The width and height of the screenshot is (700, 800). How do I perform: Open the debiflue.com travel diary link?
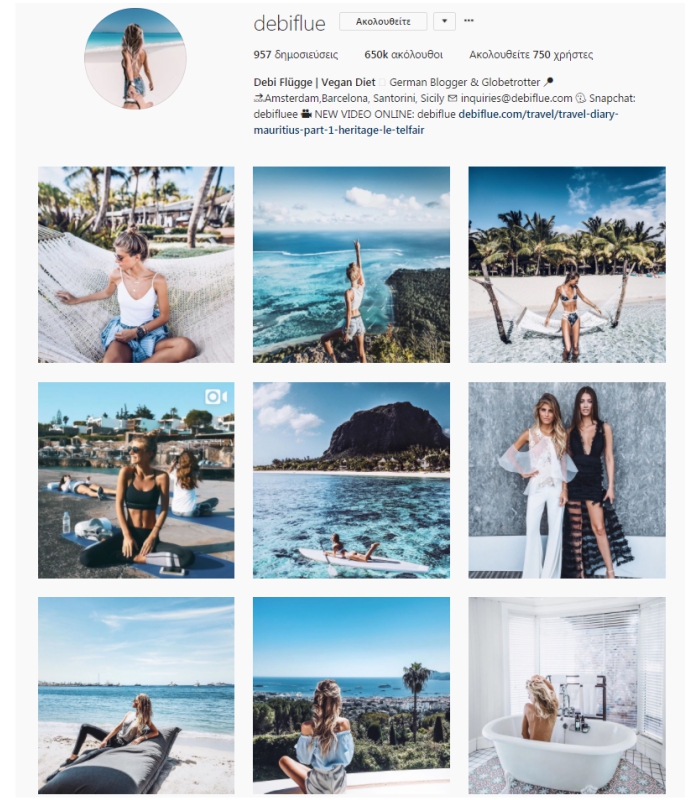coord(436,122)
